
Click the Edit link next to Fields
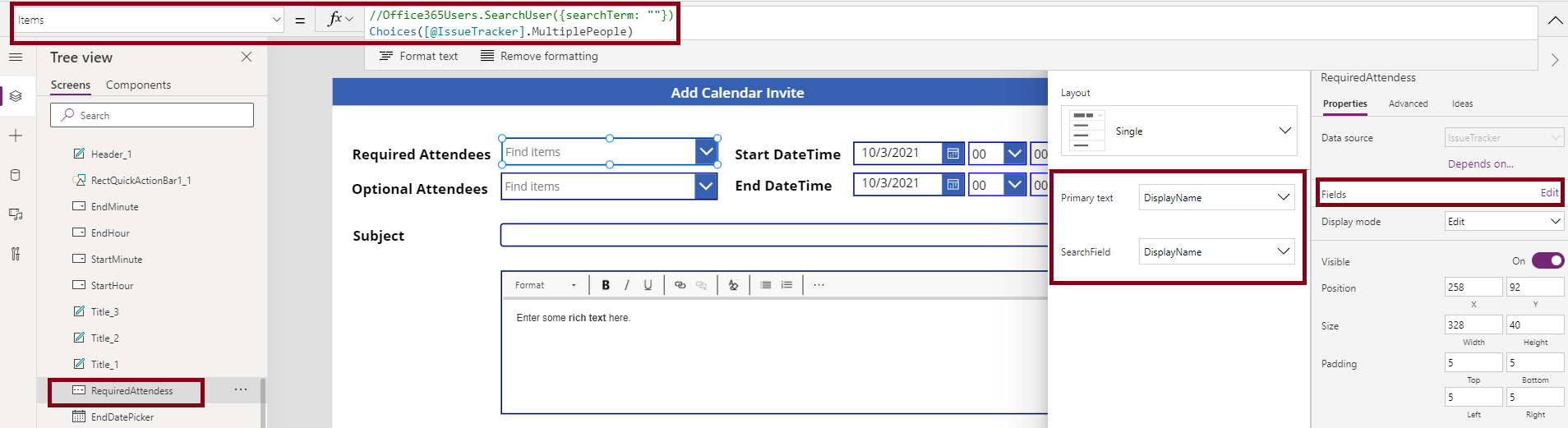click(1548, 193)
